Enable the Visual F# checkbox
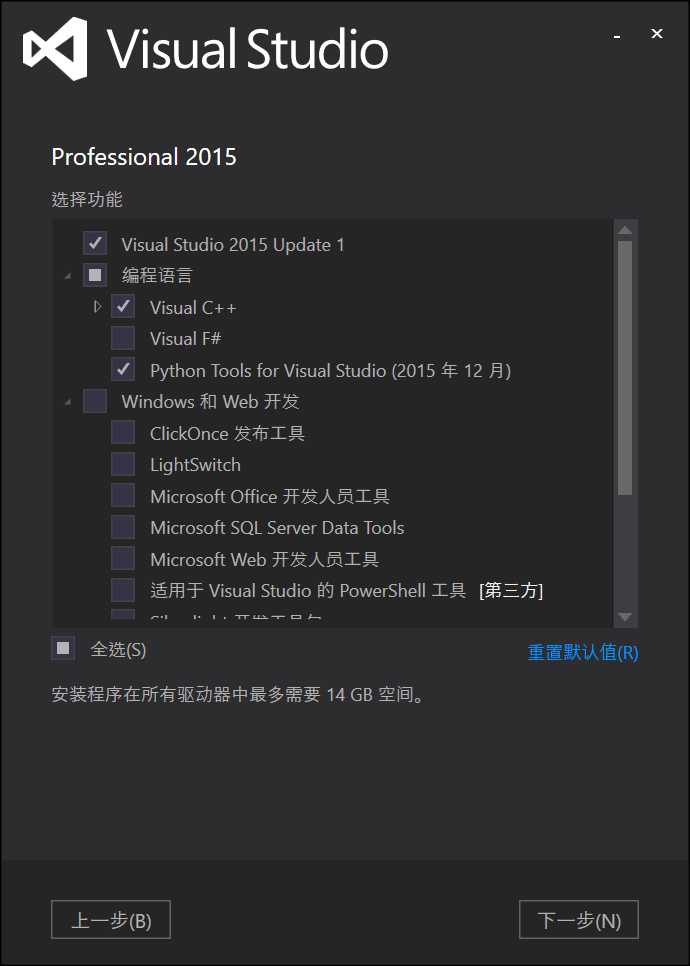The height and width of the screenshot is (966, 690). pos(123,338)
